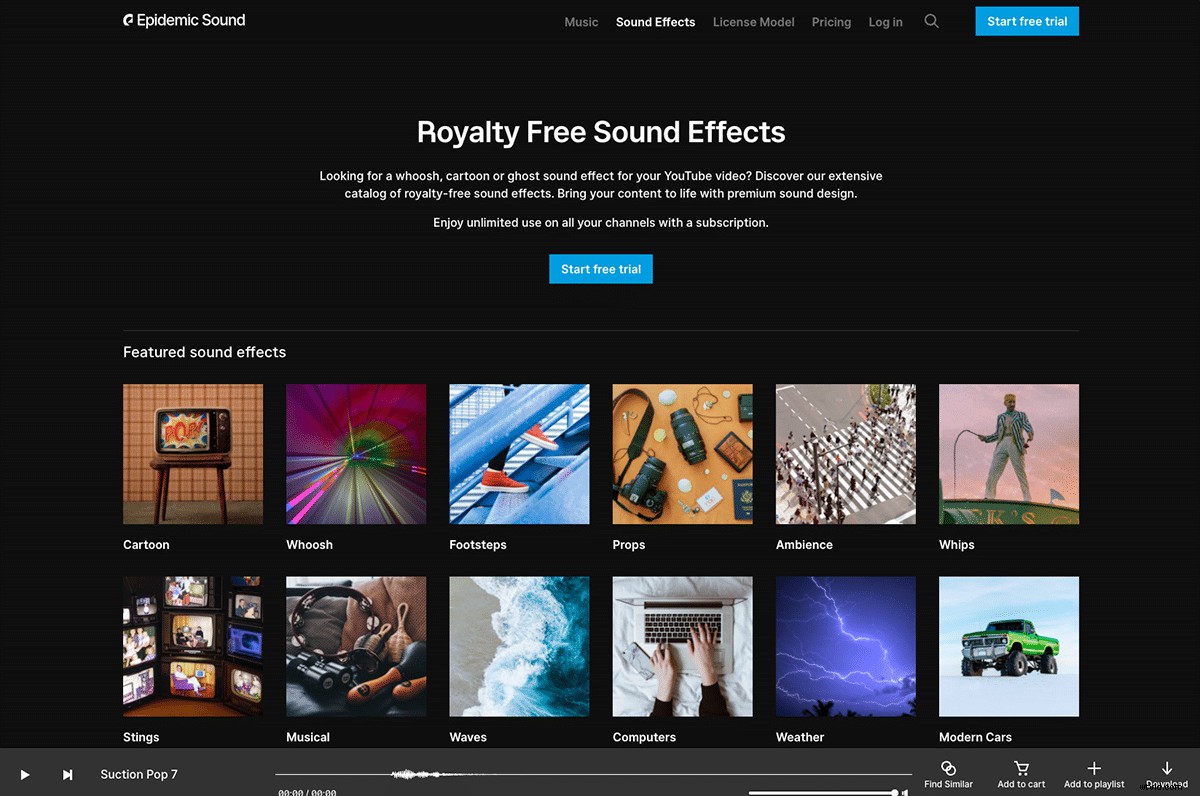
Task: Click the Epidemic Sound logo
Action: (x=184, y=20)
